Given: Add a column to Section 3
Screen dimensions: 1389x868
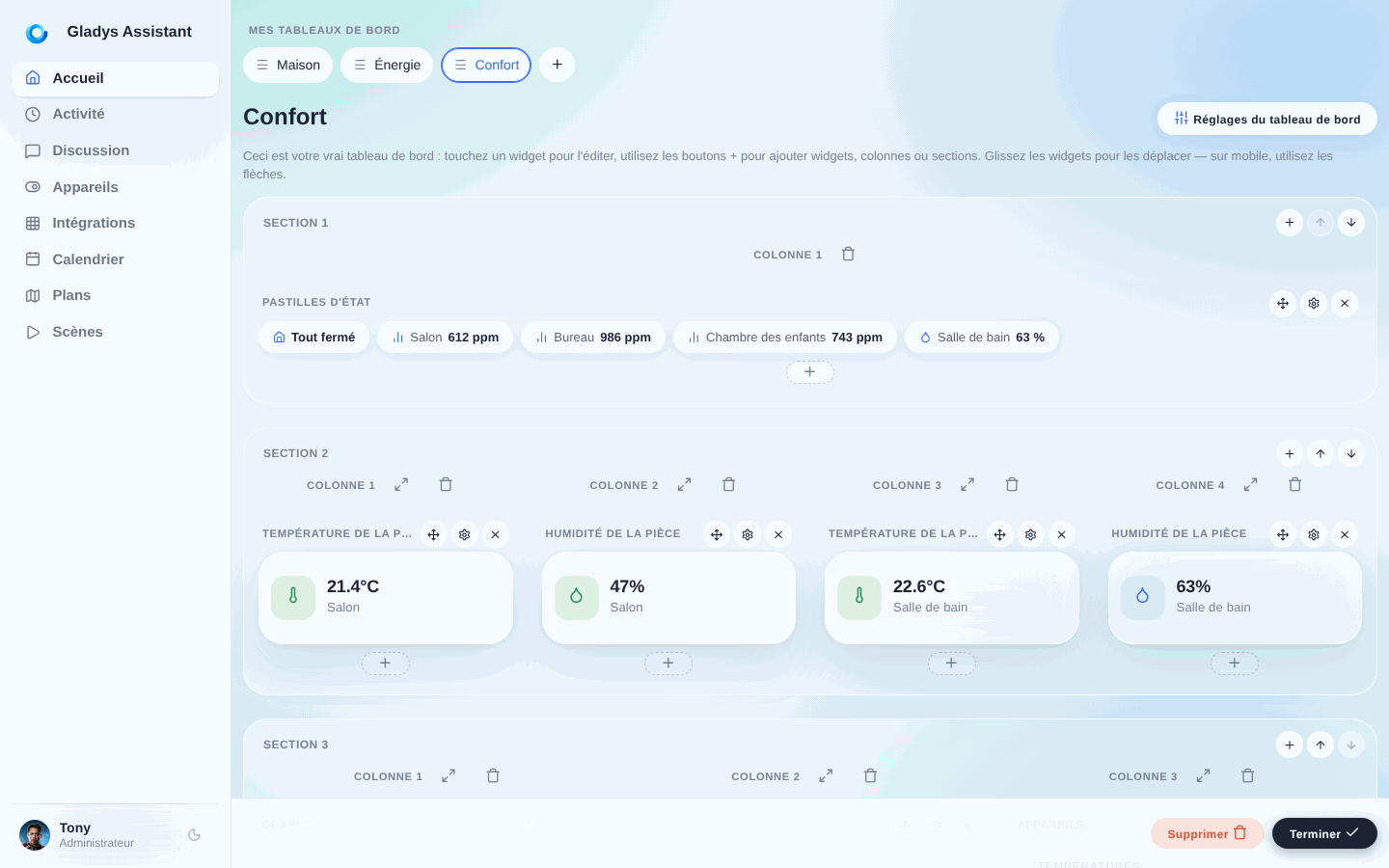Looking at the screenshot, I should coord(1290,745).
